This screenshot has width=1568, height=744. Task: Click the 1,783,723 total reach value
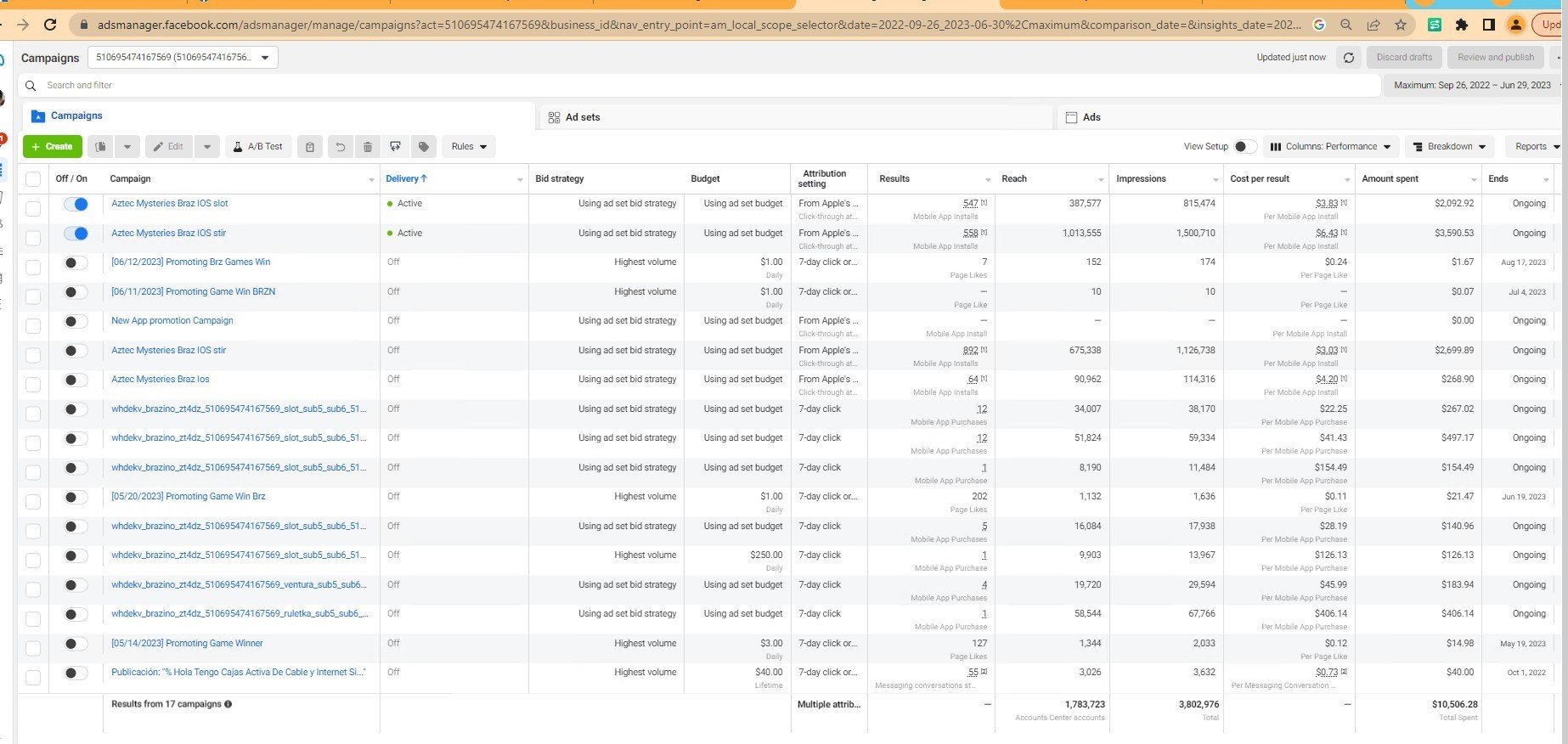[x=1085, y=705]
